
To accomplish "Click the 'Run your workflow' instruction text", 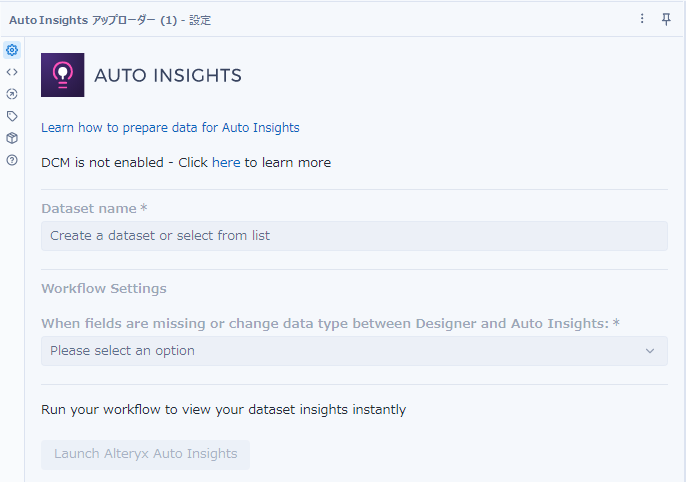I will pos(223,409).
